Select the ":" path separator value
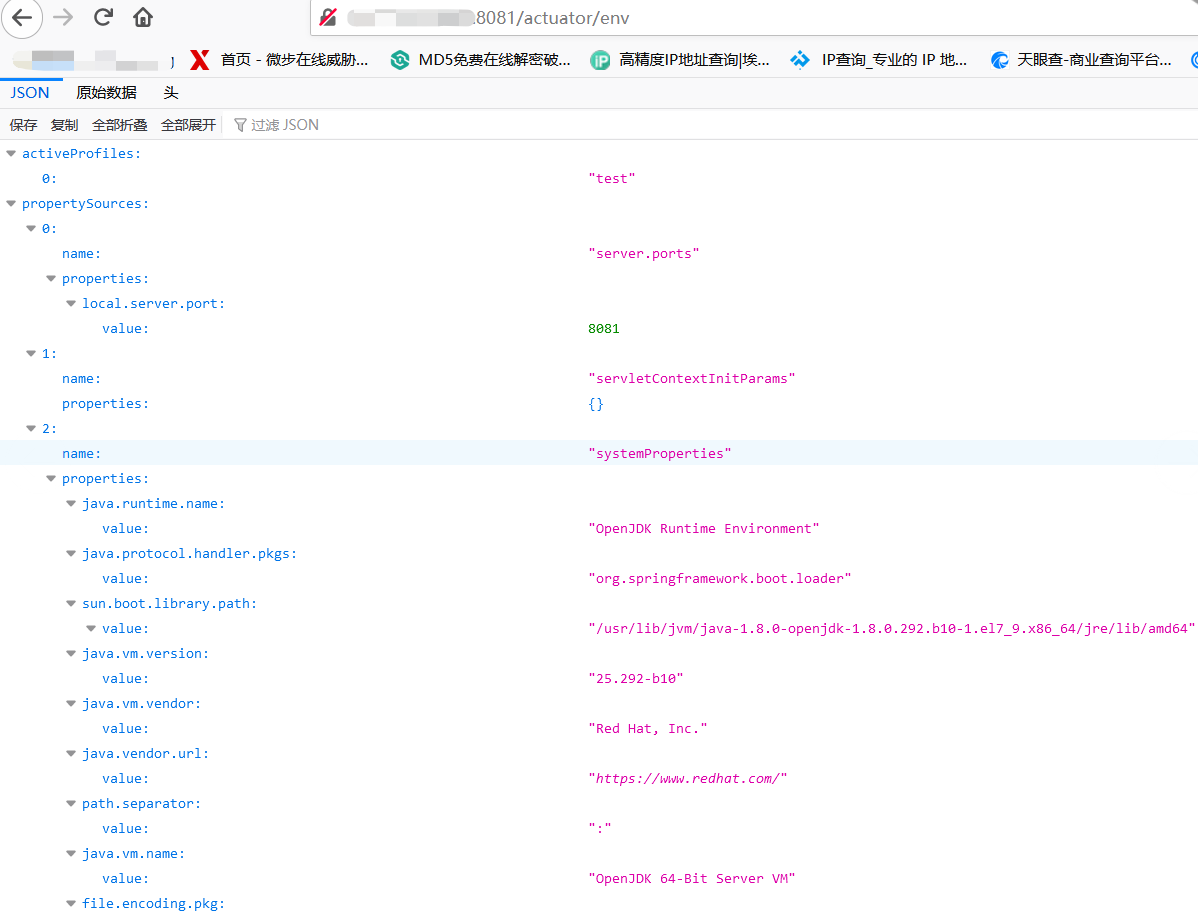The image size is (1198, 916). 600,828
